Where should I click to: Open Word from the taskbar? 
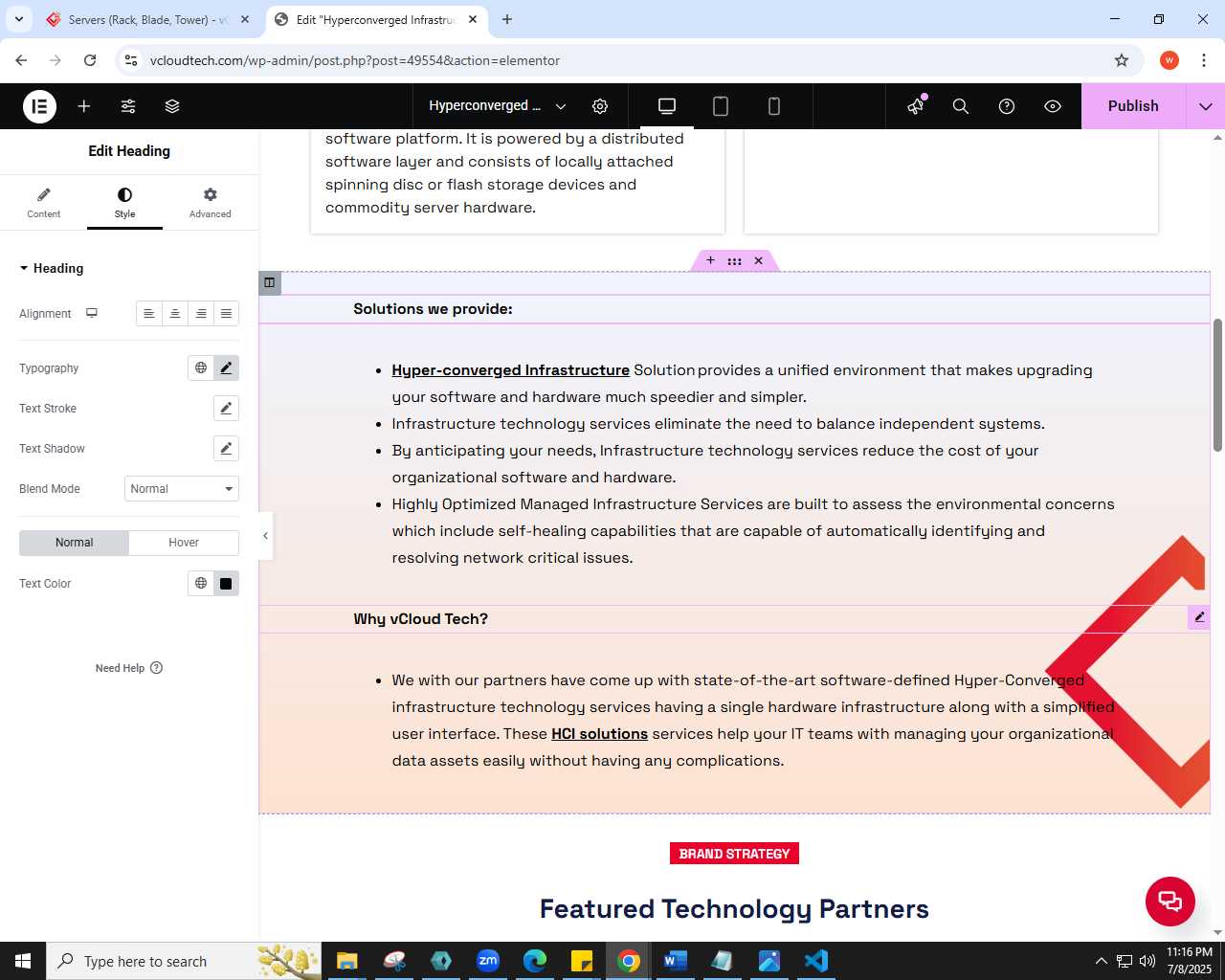coord(675,961)
